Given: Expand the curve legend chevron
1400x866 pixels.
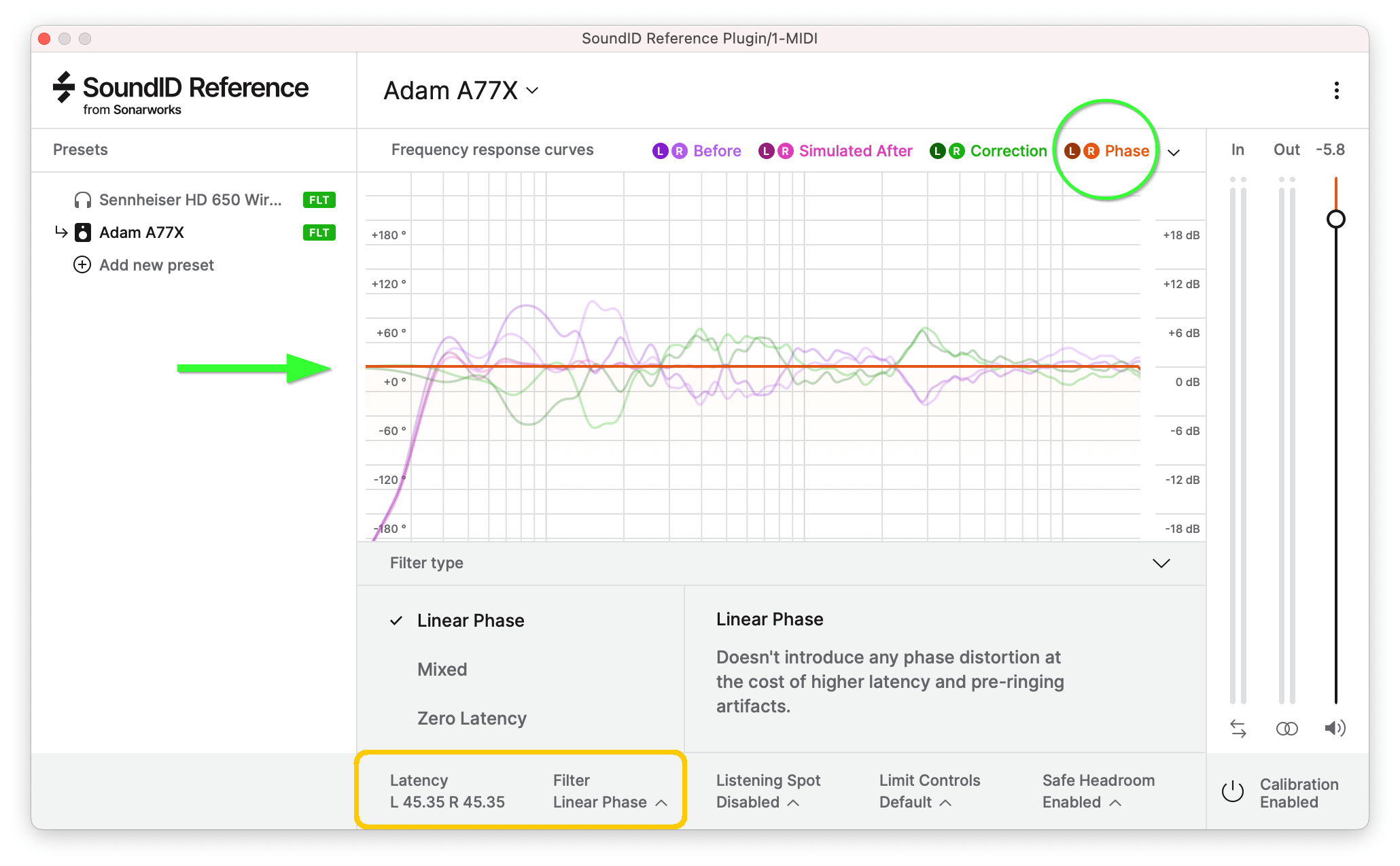Looking at the screenshot, I should 1174,152.
